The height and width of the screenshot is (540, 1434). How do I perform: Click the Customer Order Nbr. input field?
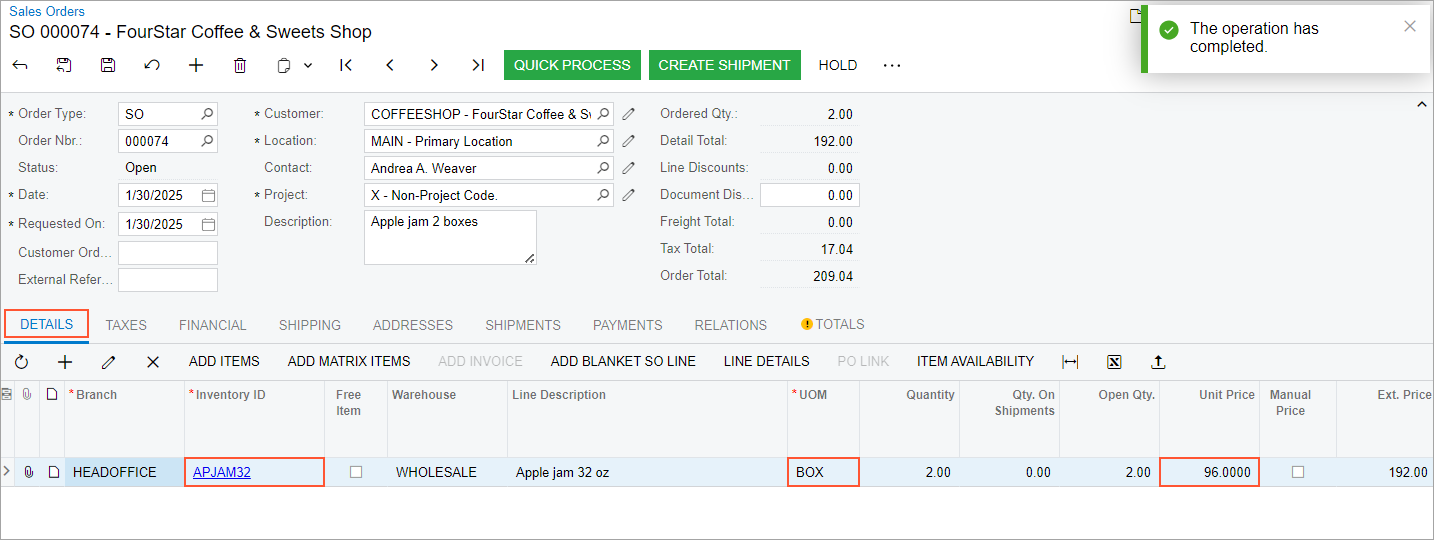pyautogui.click(x=168, y=253)
